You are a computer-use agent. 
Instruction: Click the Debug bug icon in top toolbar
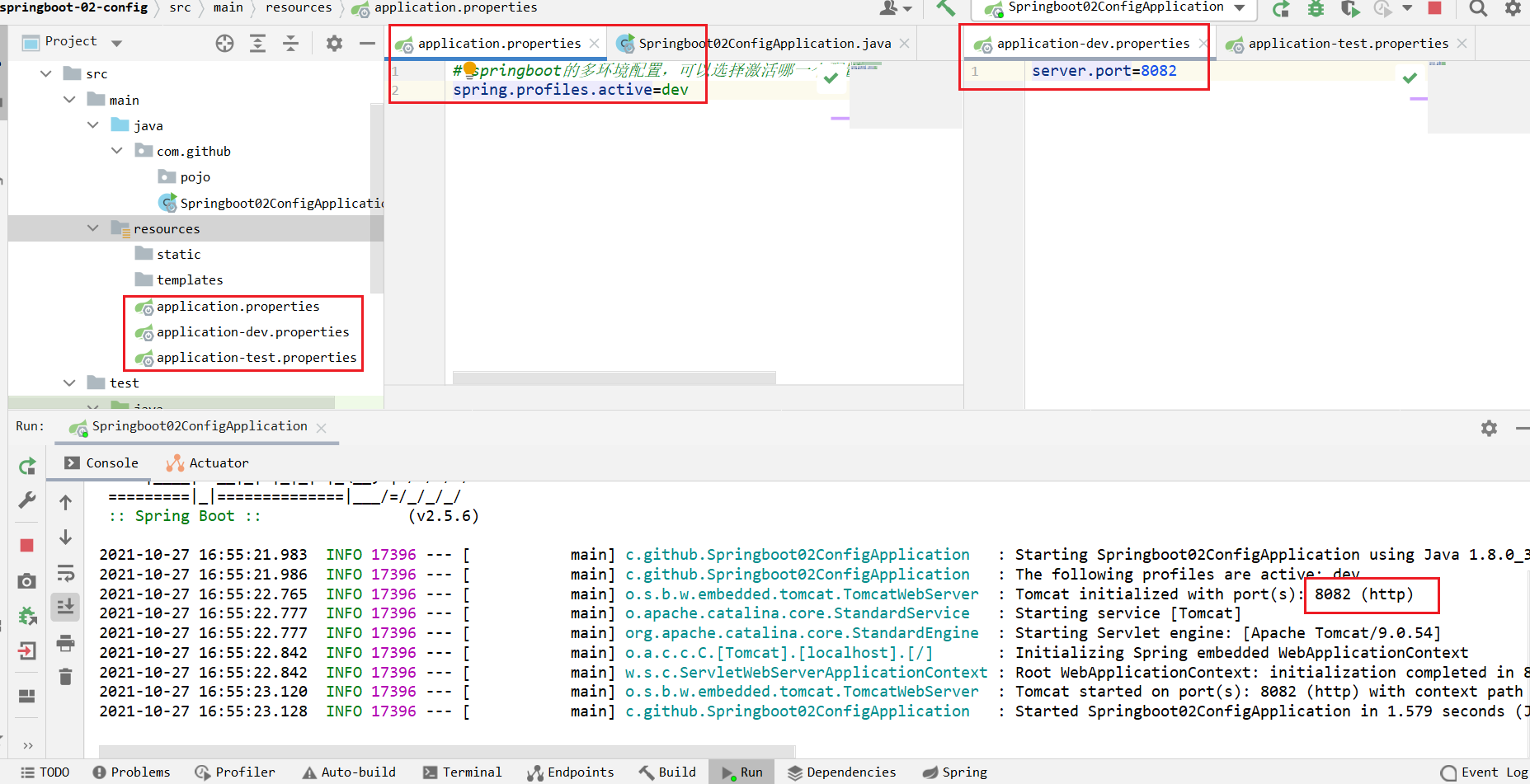1316,8
